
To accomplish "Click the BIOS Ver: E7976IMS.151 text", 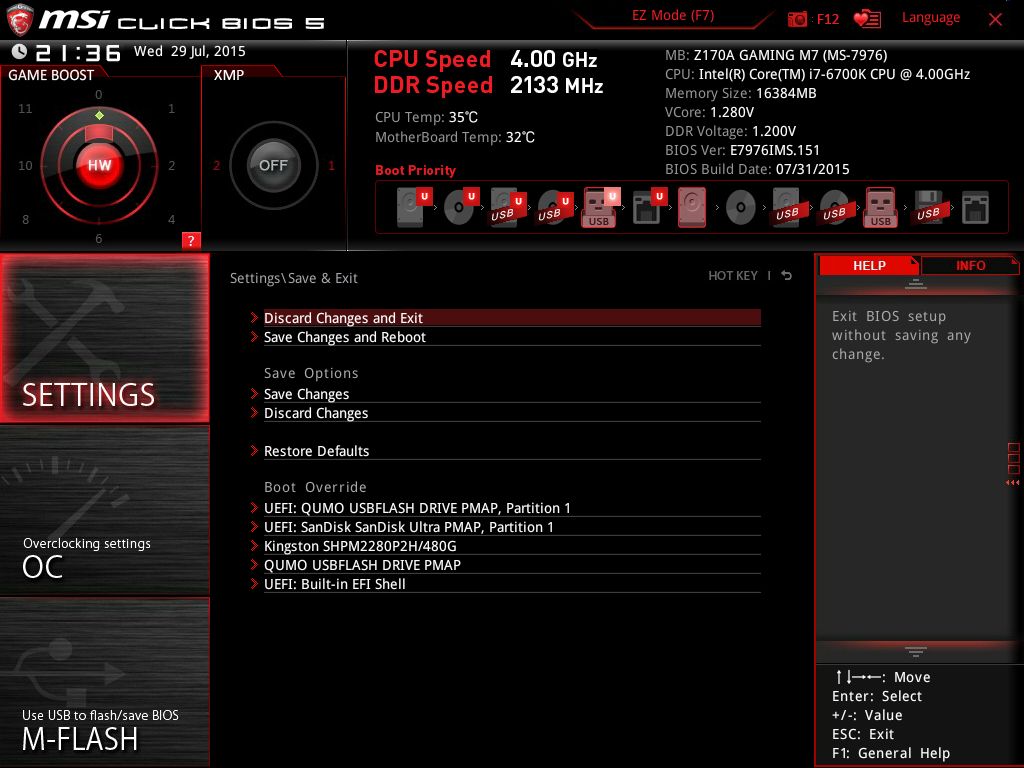I will [742, 150].
